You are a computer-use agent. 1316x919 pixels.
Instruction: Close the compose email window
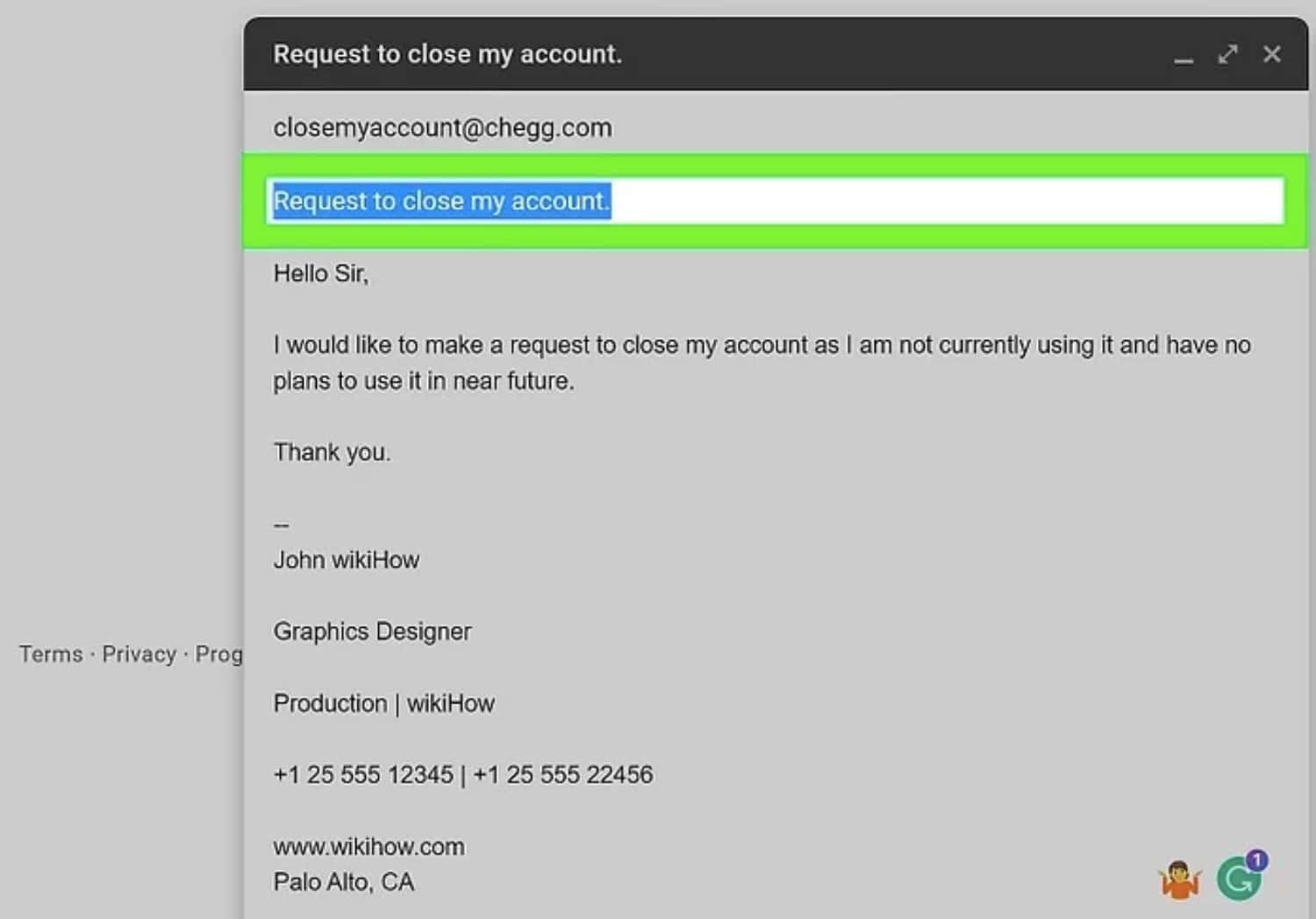click(x=1271, y=54)
